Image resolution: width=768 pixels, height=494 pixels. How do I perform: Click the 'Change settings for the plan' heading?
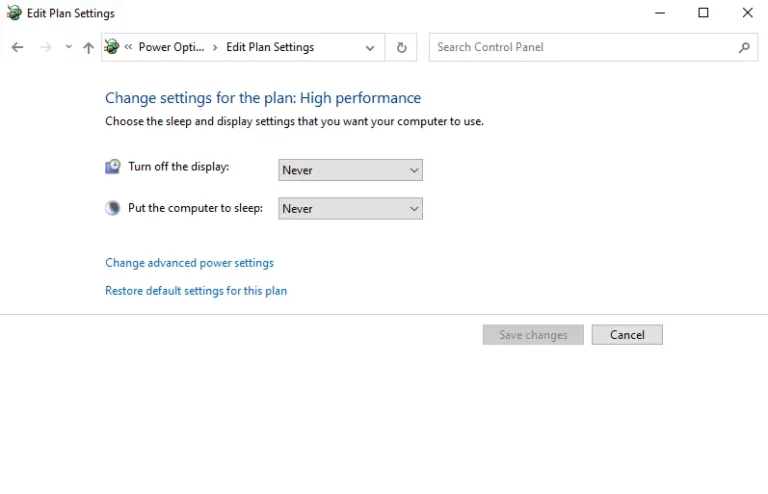pyautogui.click(x=263, y=98)
